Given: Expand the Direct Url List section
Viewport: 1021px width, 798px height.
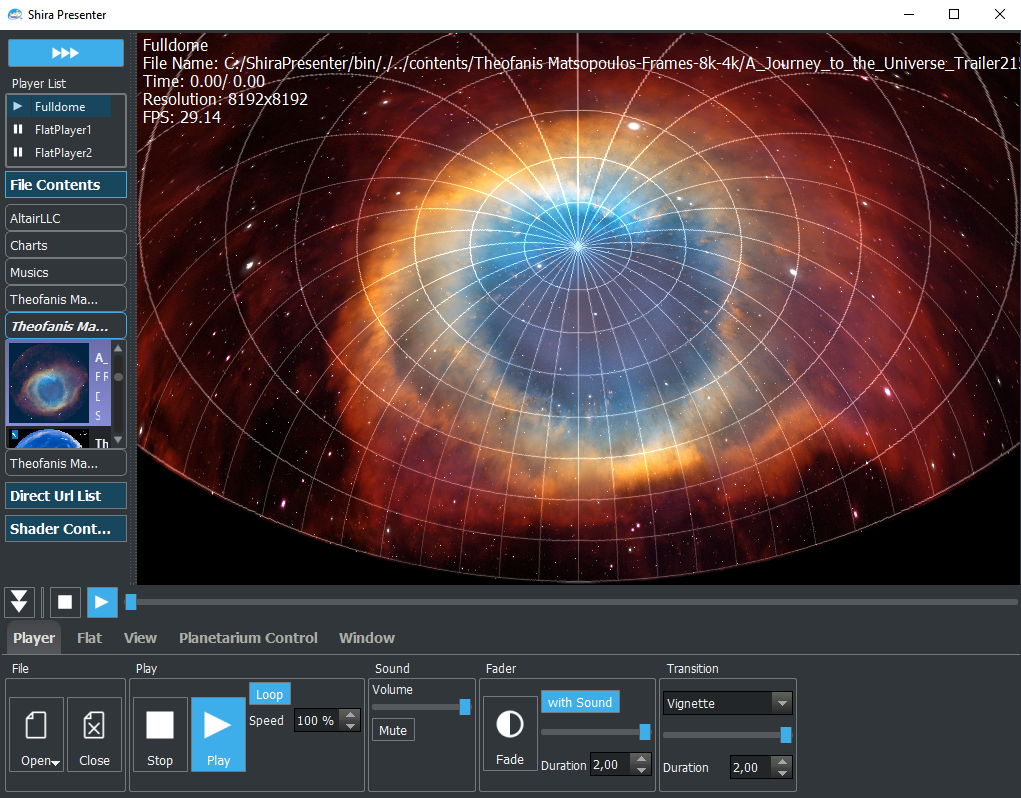Looking at the screenshot, I should pyautogui.click(x=66, y=496).
